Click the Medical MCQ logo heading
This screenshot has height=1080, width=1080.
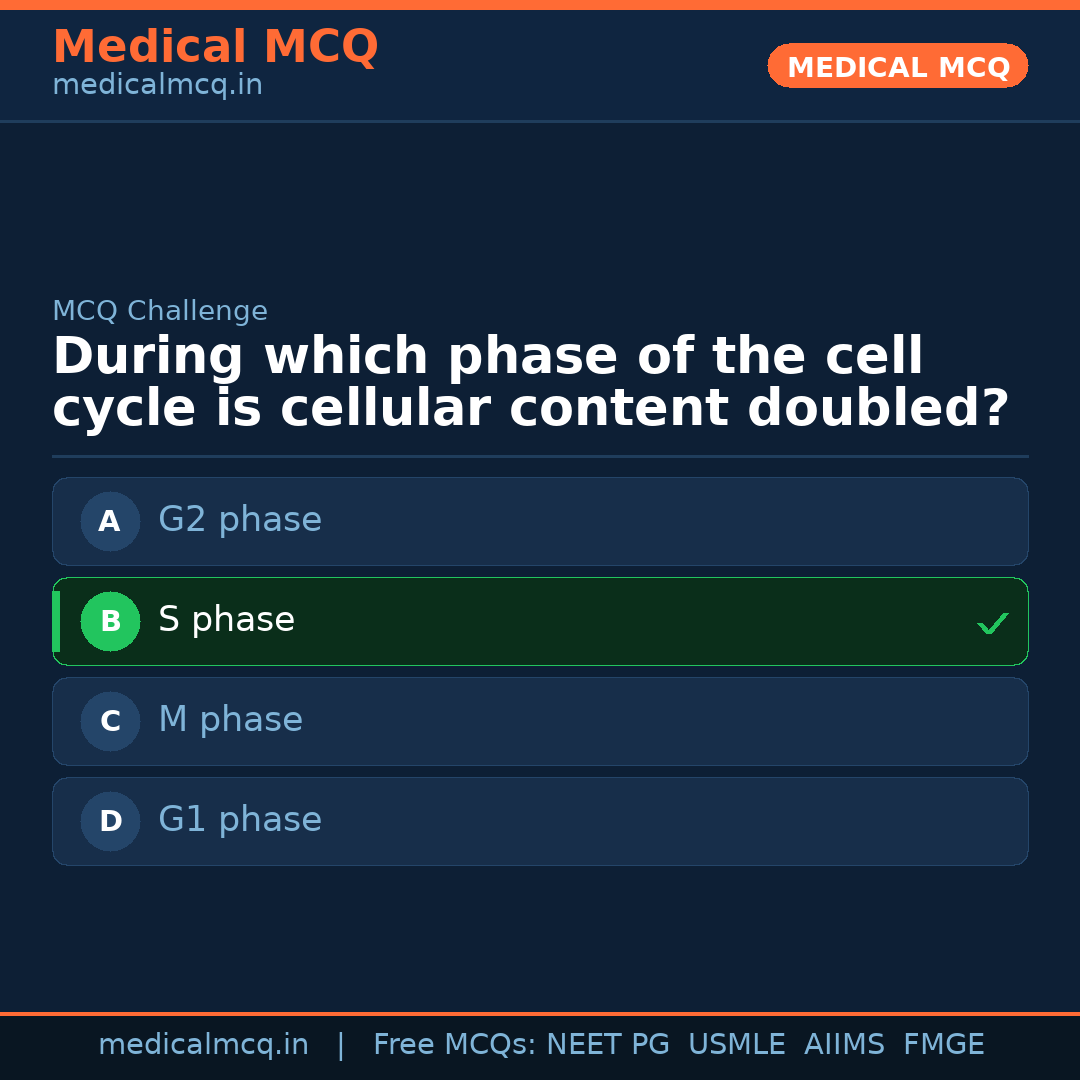click(215, 46)
